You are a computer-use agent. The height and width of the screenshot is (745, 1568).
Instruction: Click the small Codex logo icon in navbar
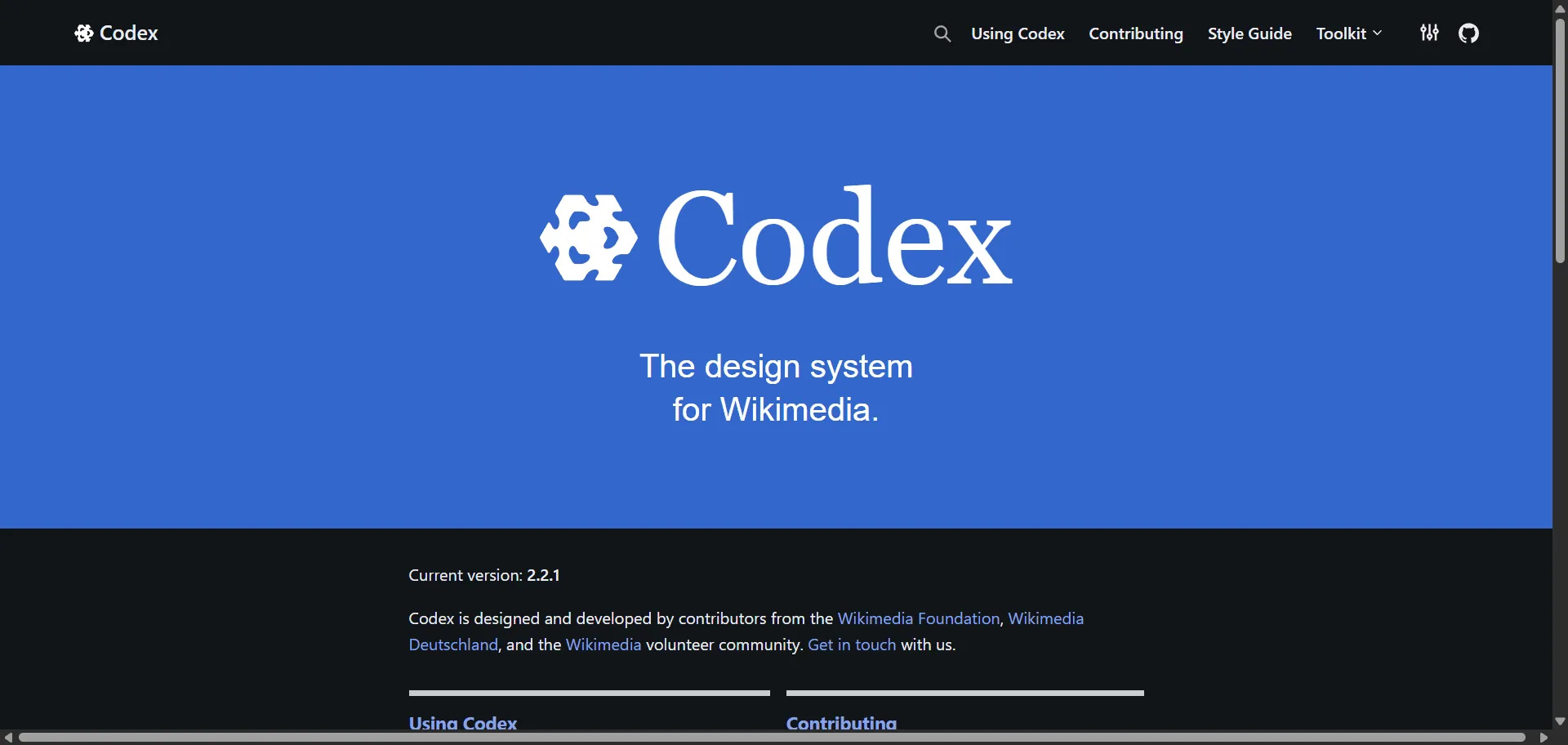click(x=83, y=33)
